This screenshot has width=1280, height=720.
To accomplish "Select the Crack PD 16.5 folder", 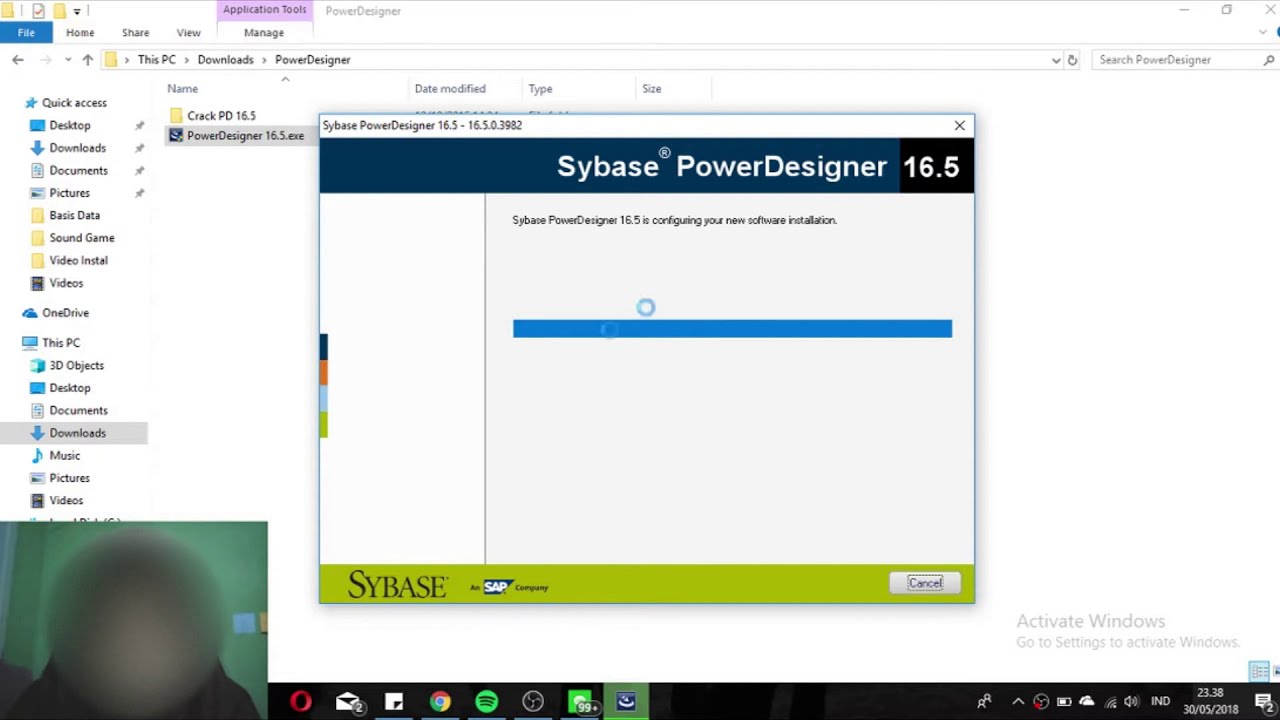I will [x=221, y=116].
